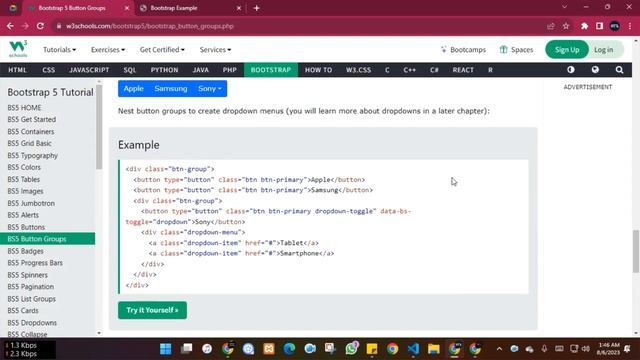Screen dimensions: 640x360
Task: Open the HOW TO section in top nav
Action: click(x=318, y=70)
